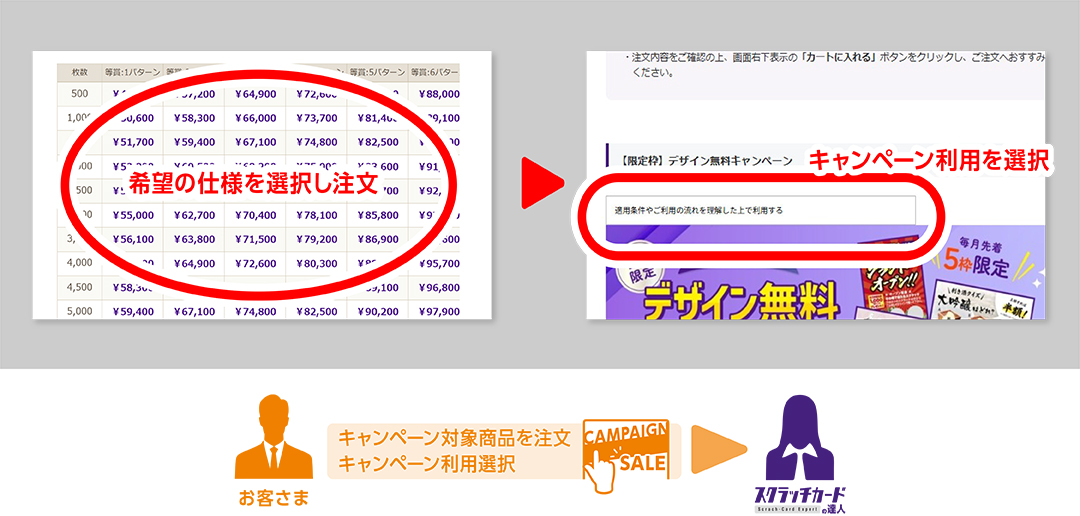The image size is (1080, 516).
Task: Click the 等賞:5パターン column header
Action: pos(378,72)
